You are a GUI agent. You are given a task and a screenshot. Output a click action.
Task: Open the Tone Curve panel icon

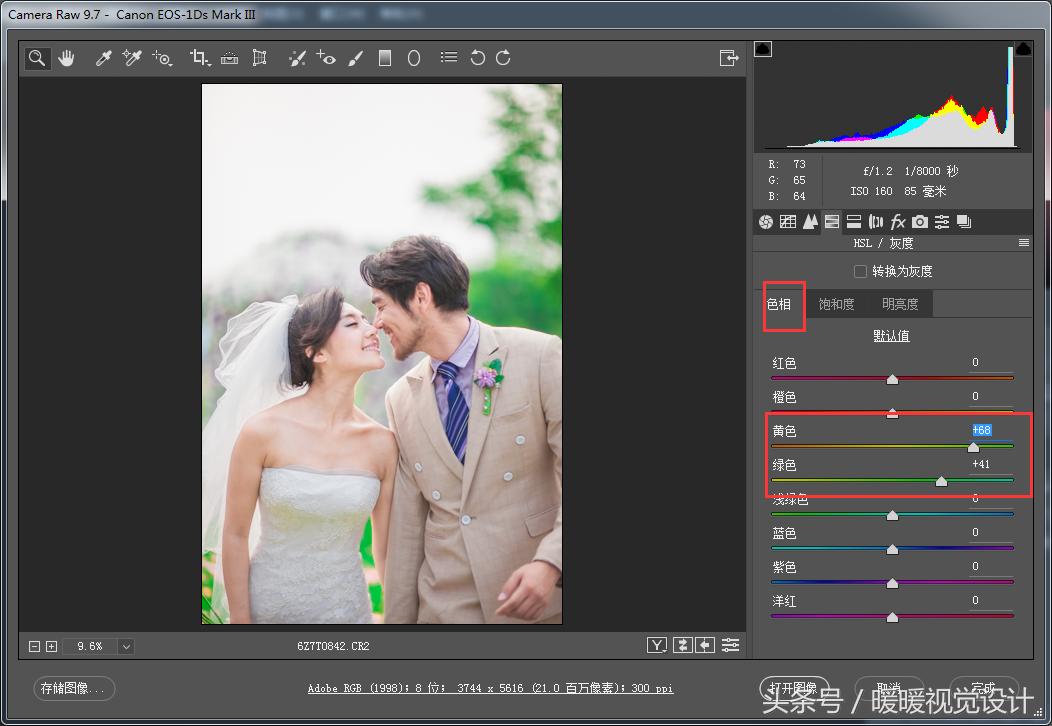pos(787,222)
